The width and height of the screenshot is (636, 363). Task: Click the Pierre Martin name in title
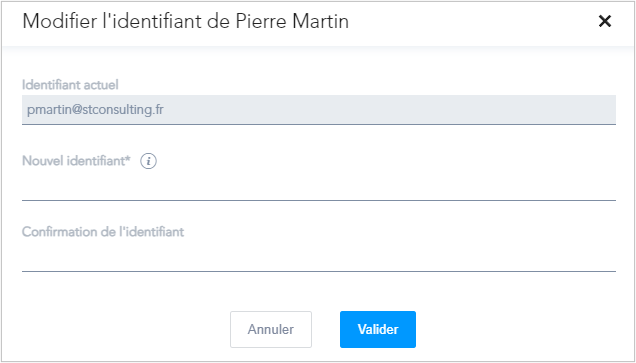(x=292, y=21)
